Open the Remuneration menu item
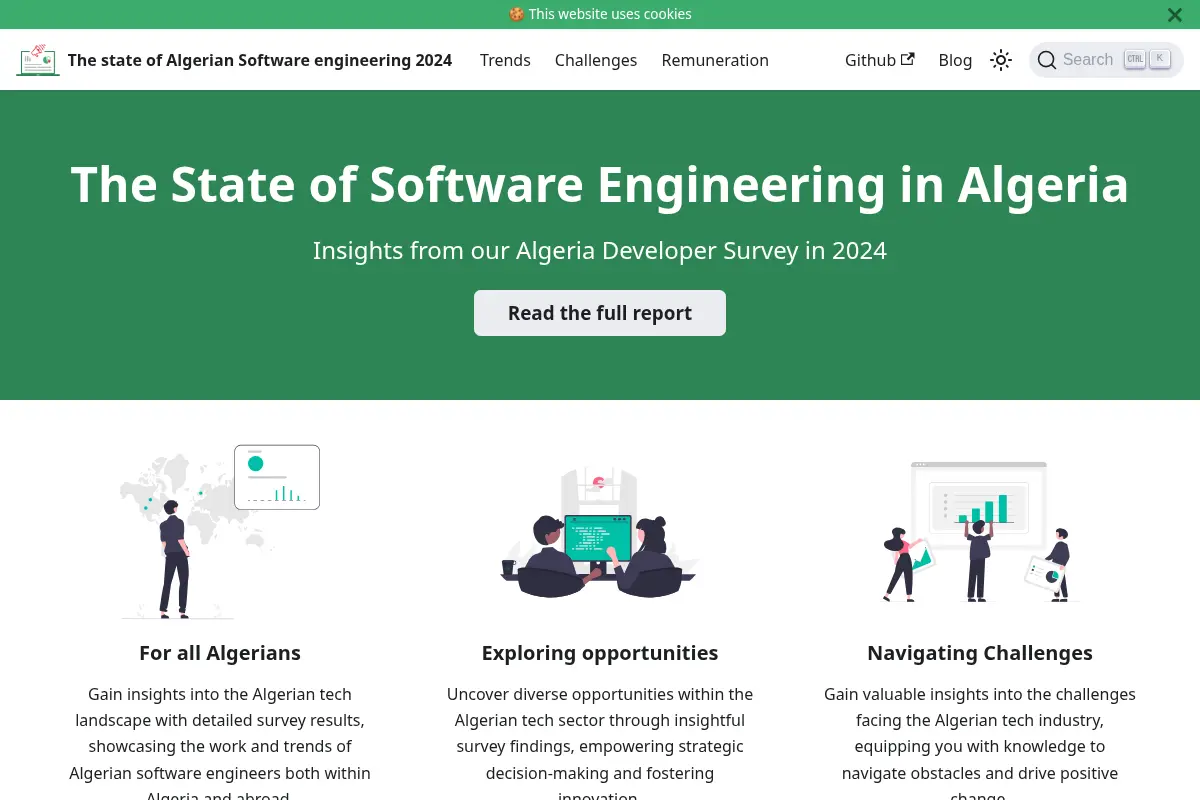The width and height of the screenshot is (1200, 800). tap(715, 60)
